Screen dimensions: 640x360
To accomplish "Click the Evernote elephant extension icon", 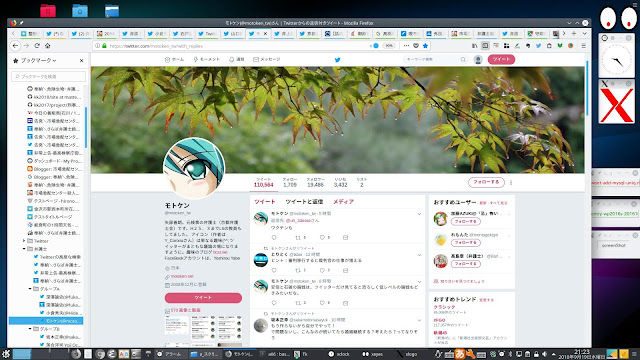I will tap(528, 46).
